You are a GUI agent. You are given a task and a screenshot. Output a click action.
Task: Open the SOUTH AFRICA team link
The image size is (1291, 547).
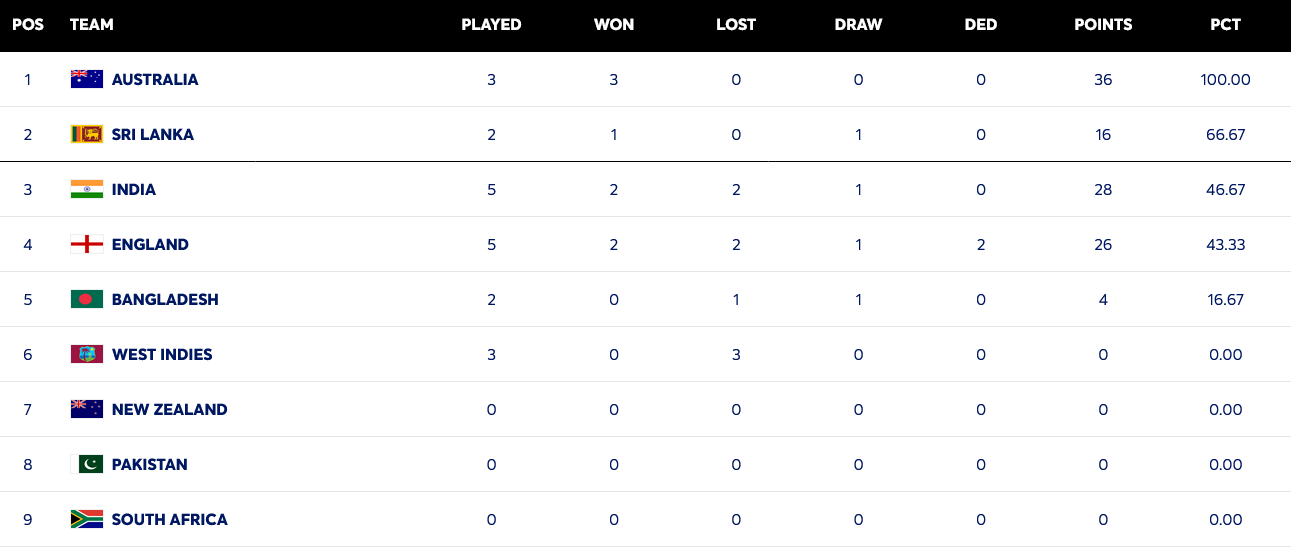(x=170, y=519)
